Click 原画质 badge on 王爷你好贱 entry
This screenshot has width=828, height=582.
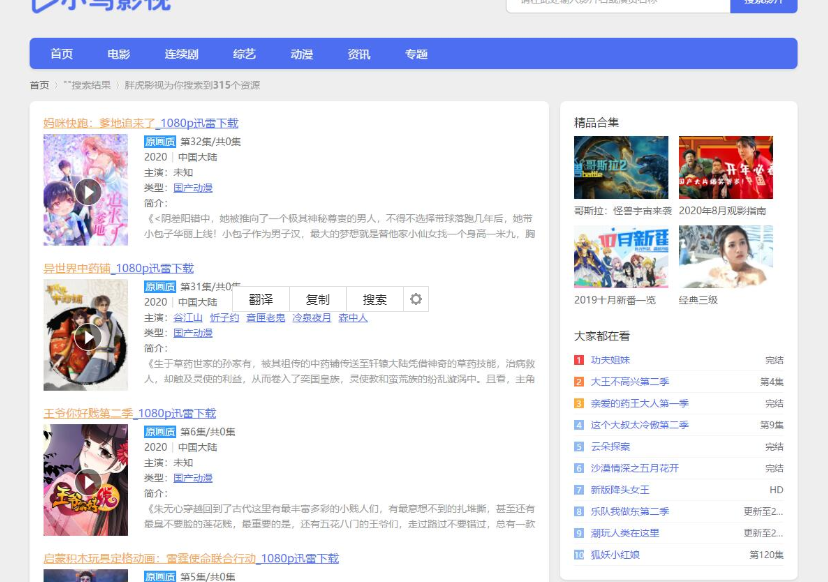159,431
